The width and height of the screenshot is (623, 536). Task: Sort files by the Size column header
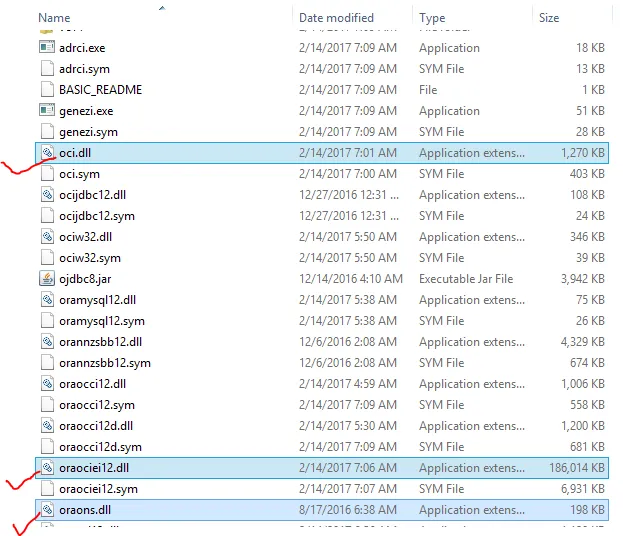click(549, 18)
